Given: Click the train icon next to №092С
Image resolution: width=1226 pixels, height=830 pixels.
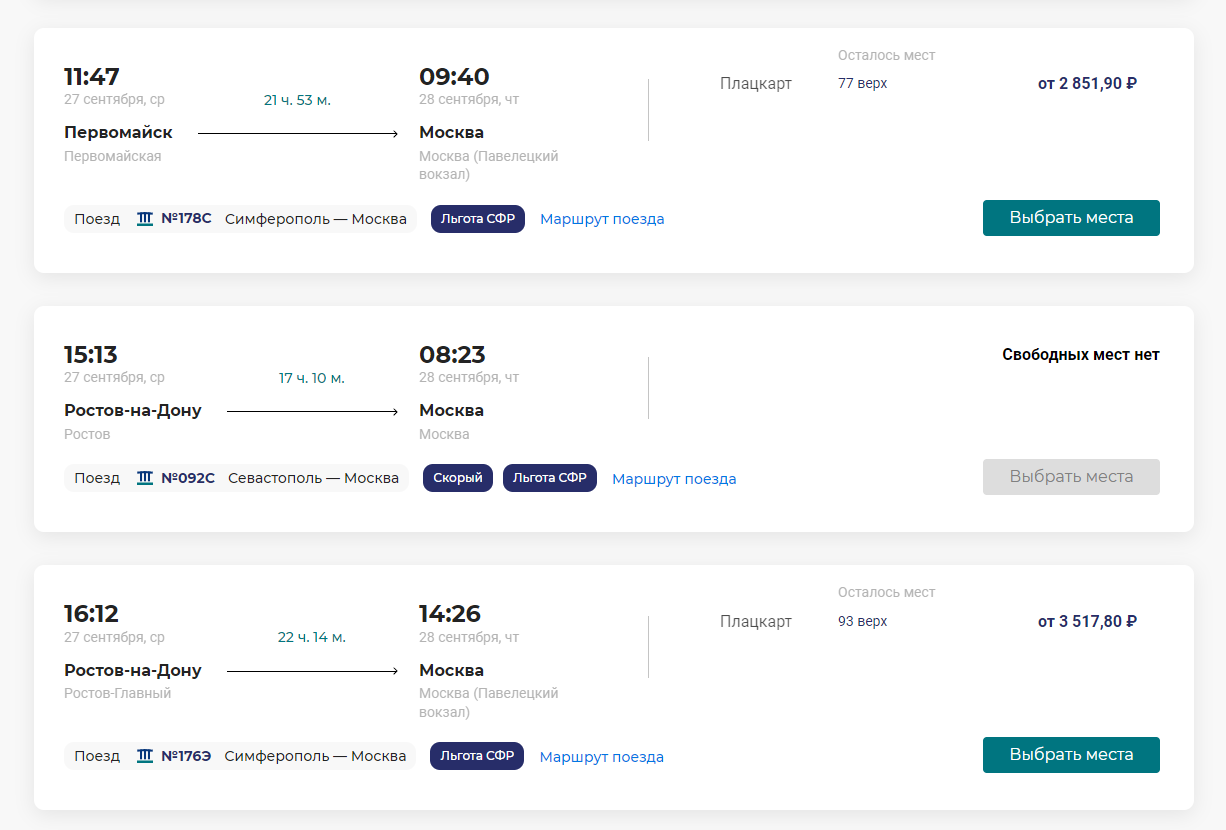Looking at the screenshot, I should point(145,478).
